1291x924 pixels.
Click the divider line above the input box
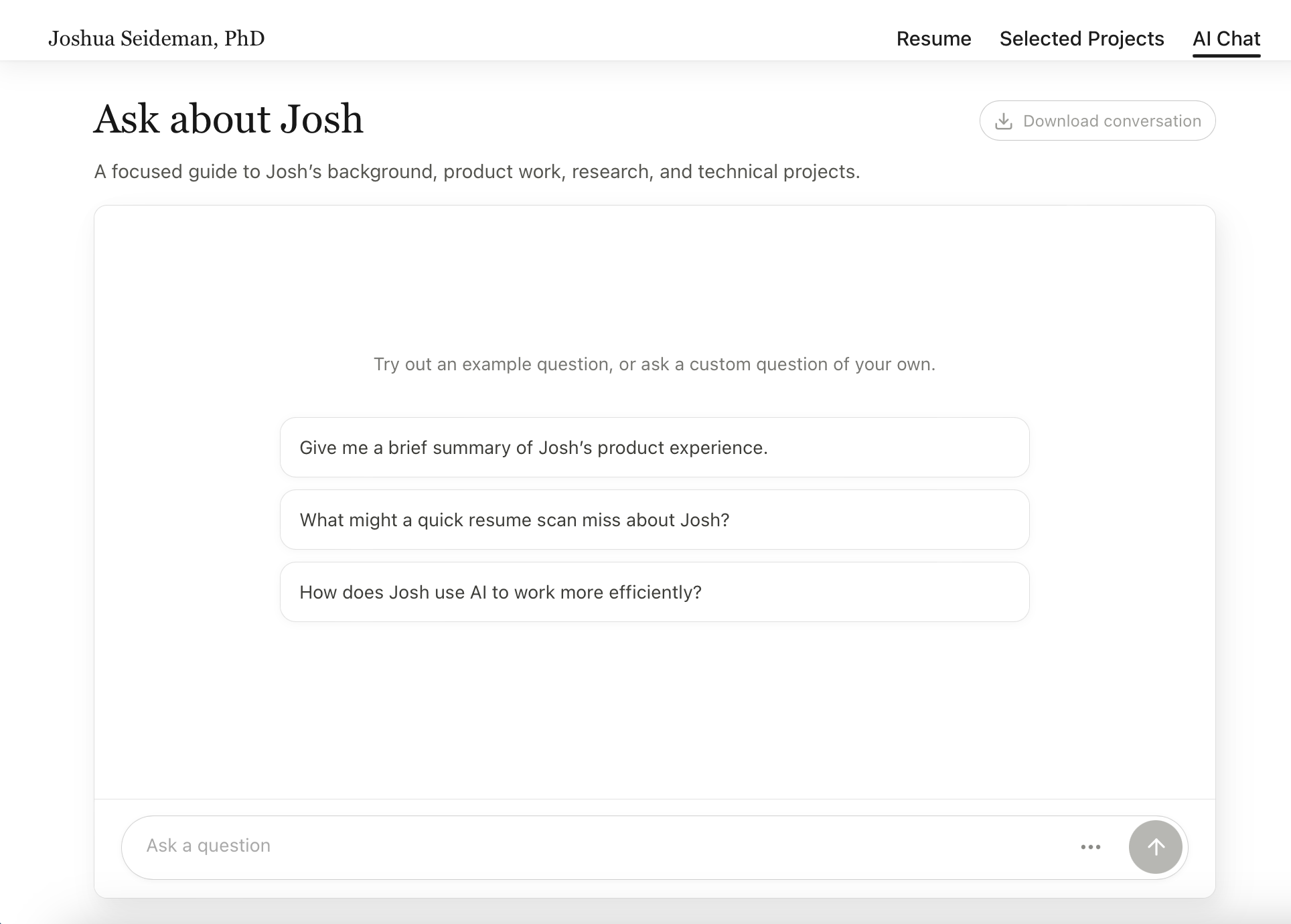pyautogui.click(x=654, y=799)
